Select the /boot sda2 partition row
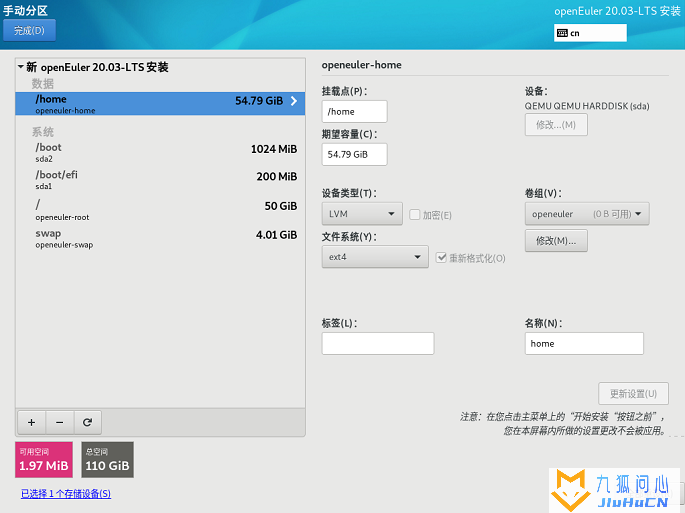This screenshot has height=513, width=685. click(160, 153)
